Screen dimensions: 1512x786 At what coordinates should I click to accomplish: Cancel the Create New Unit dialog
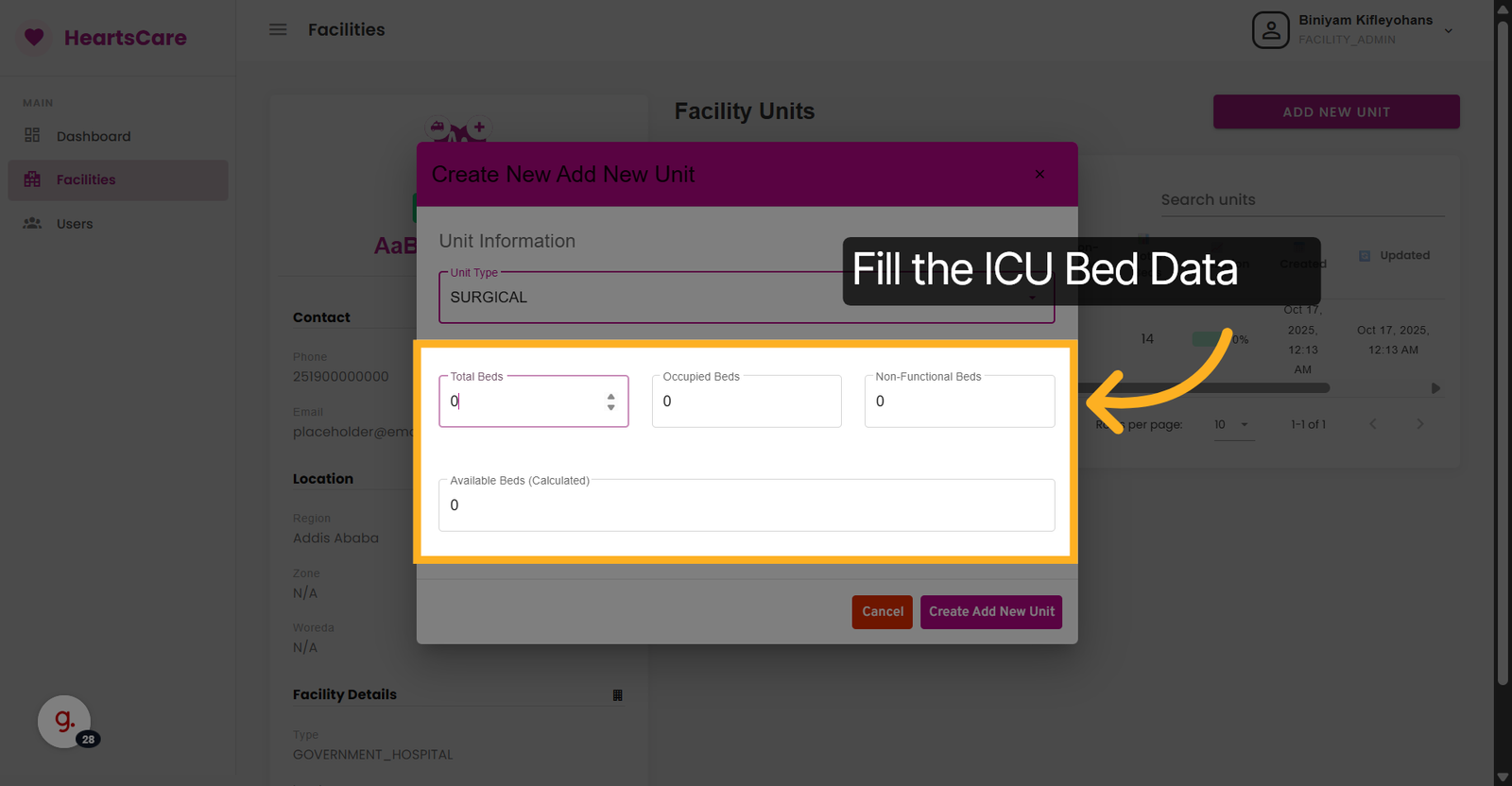[x=881, y=612]
